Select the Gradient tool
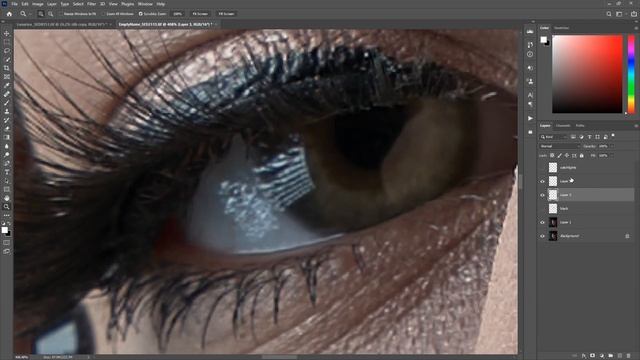Viewport: 640px width, 360px height. pyautogui.click(x=7, y=137)
